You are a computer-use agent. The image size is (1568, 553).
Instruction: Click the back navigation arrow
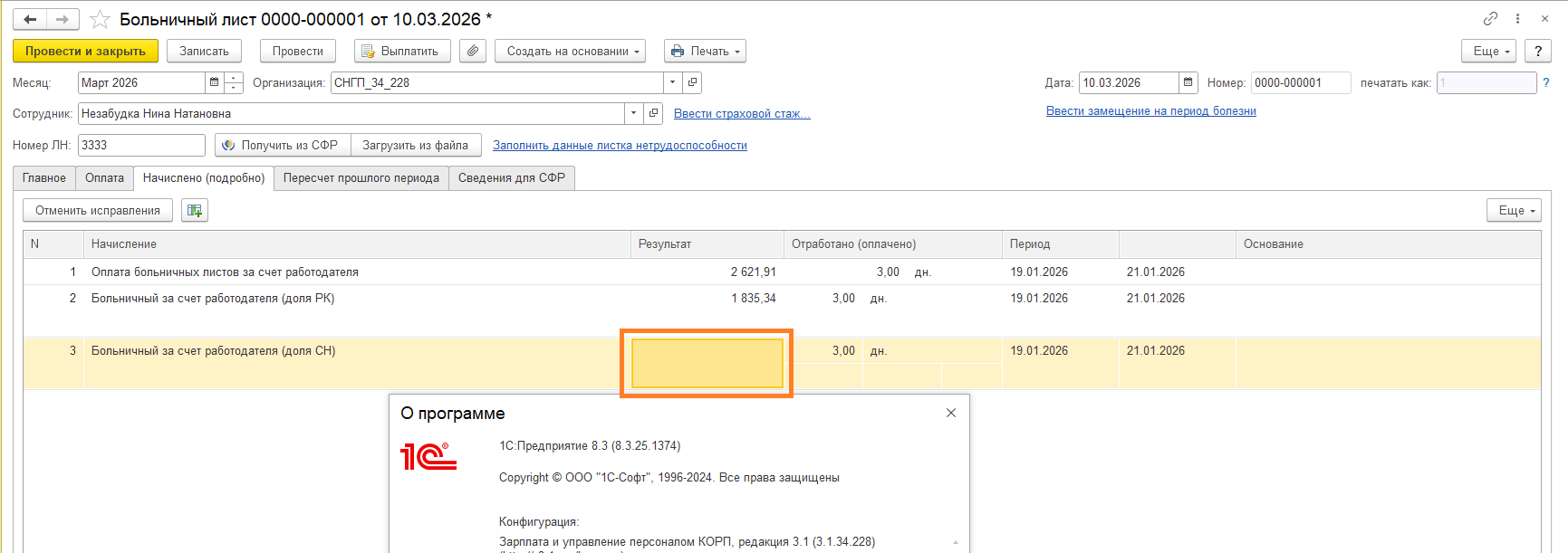pyautogui.click(x=30, y=19)
